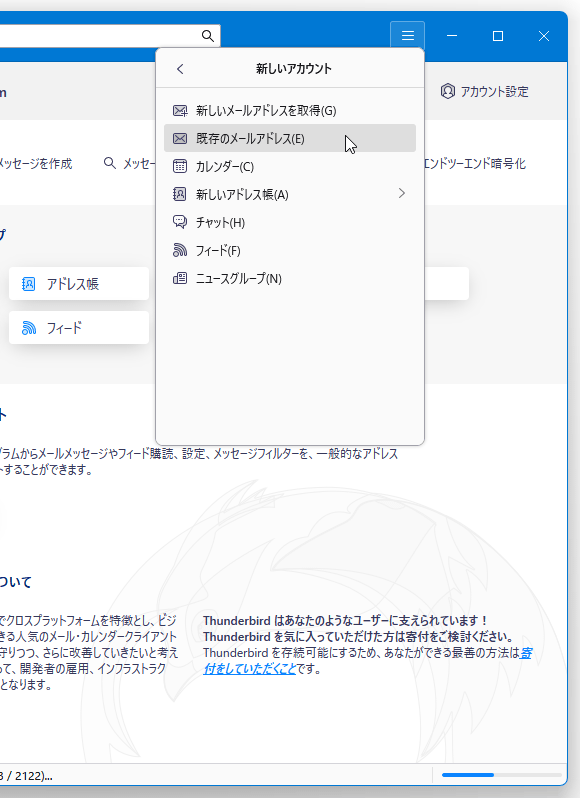Click the 新しいメールアドレスを取得 envelope icon
Viewport: 580px width, 798px height.
[x=180, y=110]
